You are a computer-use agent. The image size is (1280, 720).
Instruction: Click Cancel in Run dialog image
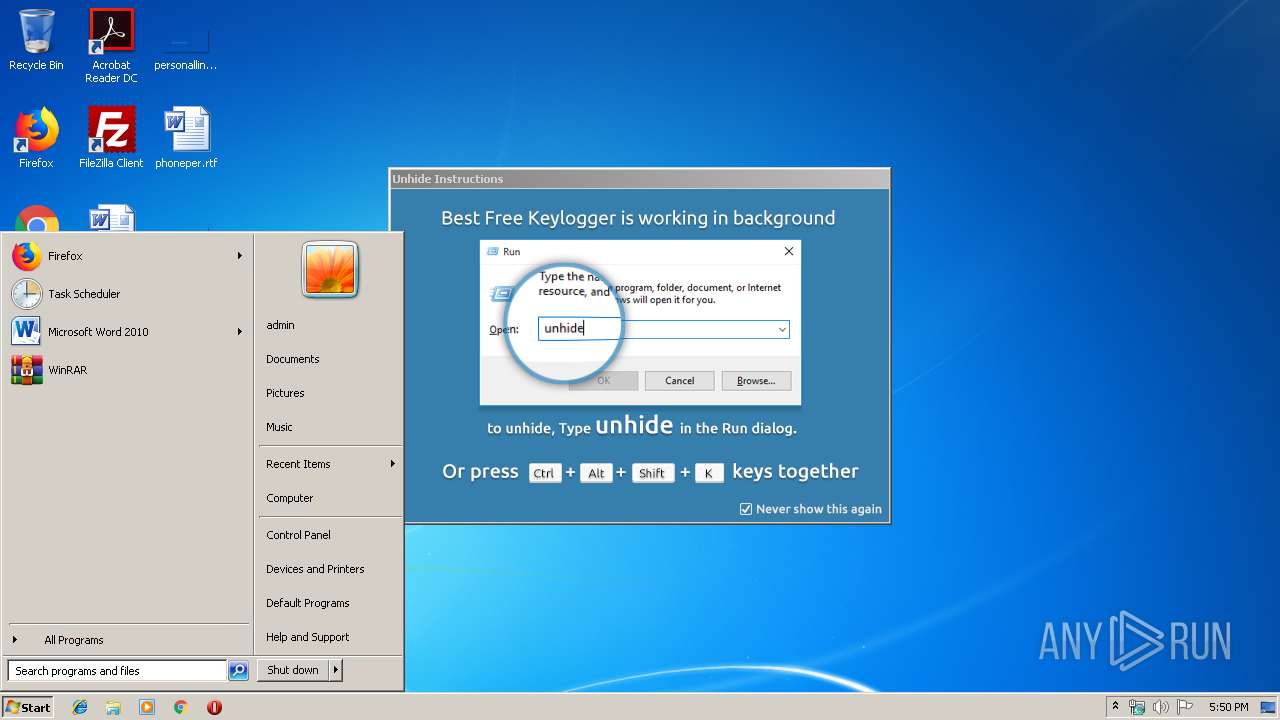pos(680,381)
